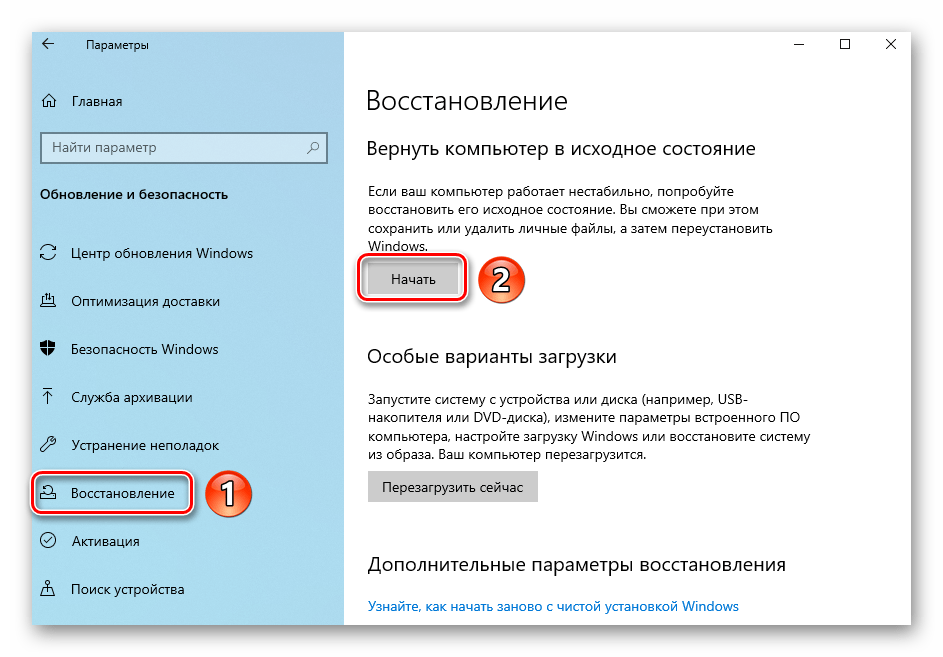Image resolution: width=943 pixels, height=657 pixels.
Task: Open the link about clean Windows installation
Action: [553, 606]
